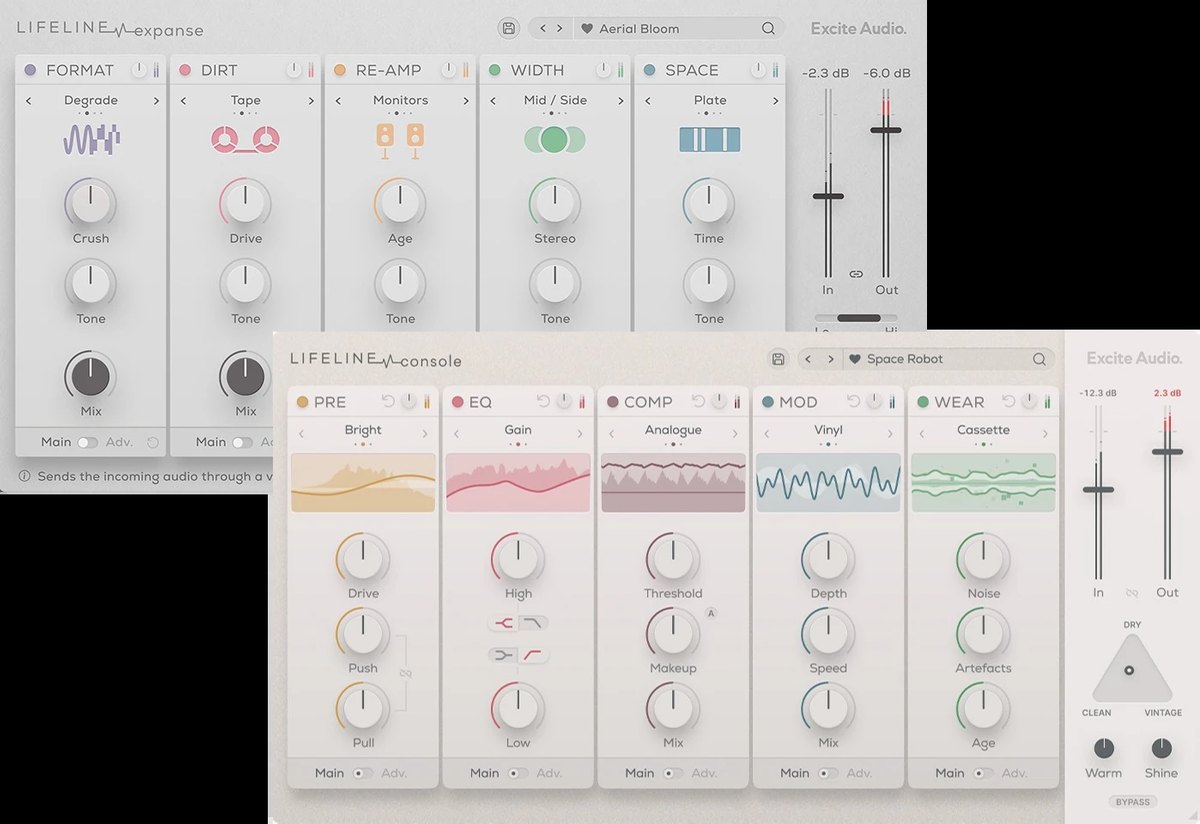Adjust the Out fader in Console

click(x=1167, y=452)
